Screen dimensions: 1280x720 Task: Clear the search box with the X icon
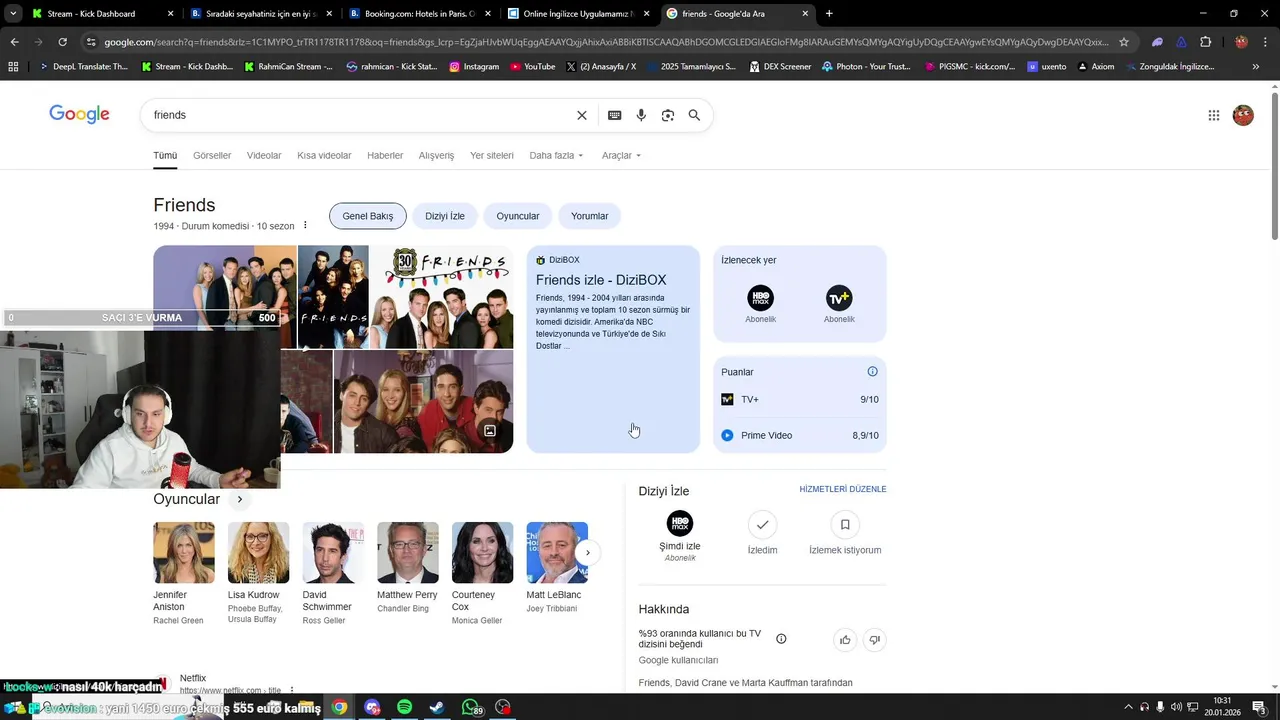pos(582,115)
